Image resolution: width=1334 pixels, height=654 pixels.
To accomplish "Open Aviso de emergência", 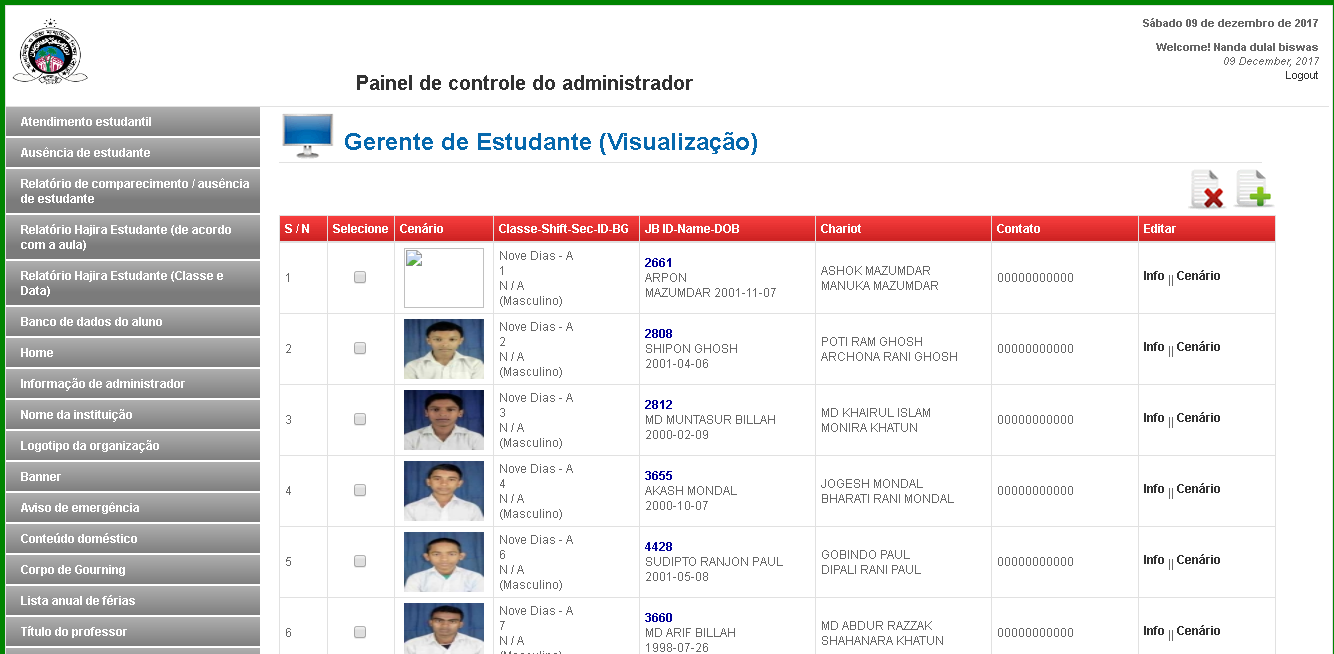I will click(133, 508).
